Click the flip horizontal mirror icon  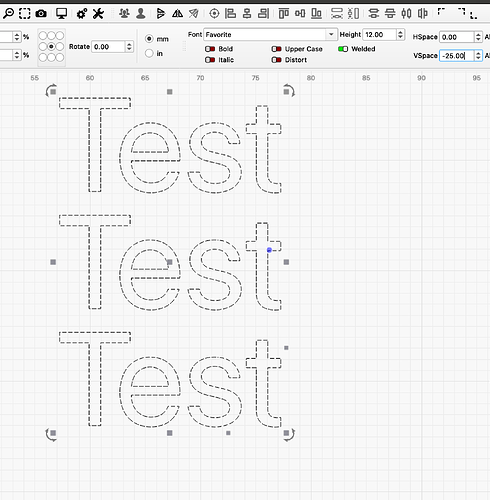177,14
